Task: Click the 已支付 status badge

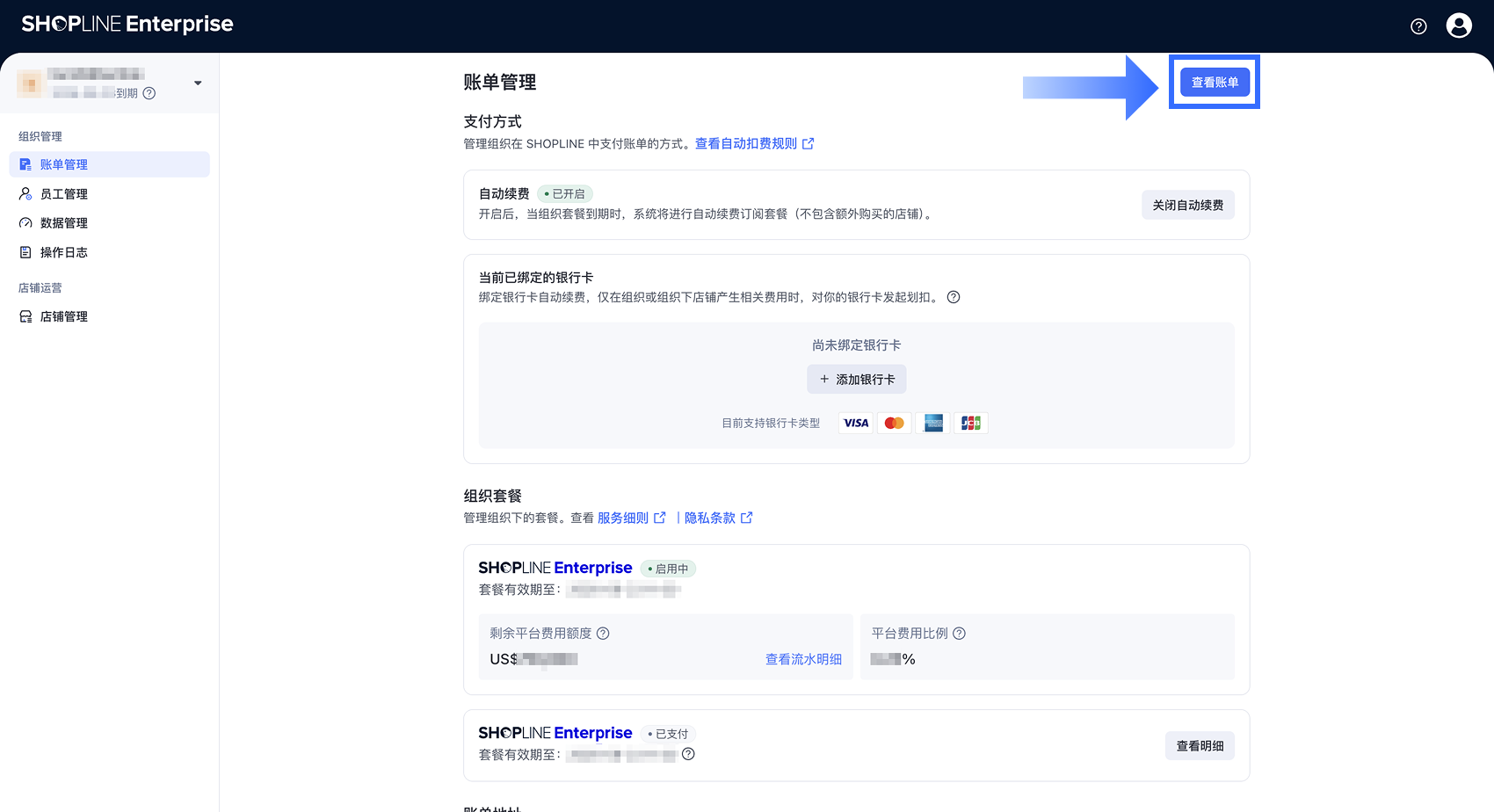Action: (668, 734)
